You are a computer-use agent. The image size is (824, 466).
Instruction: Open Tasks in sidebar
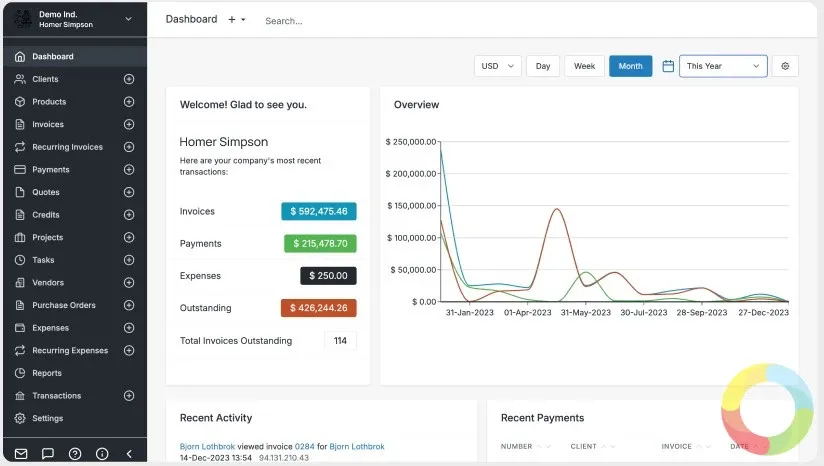coord(43,260)
